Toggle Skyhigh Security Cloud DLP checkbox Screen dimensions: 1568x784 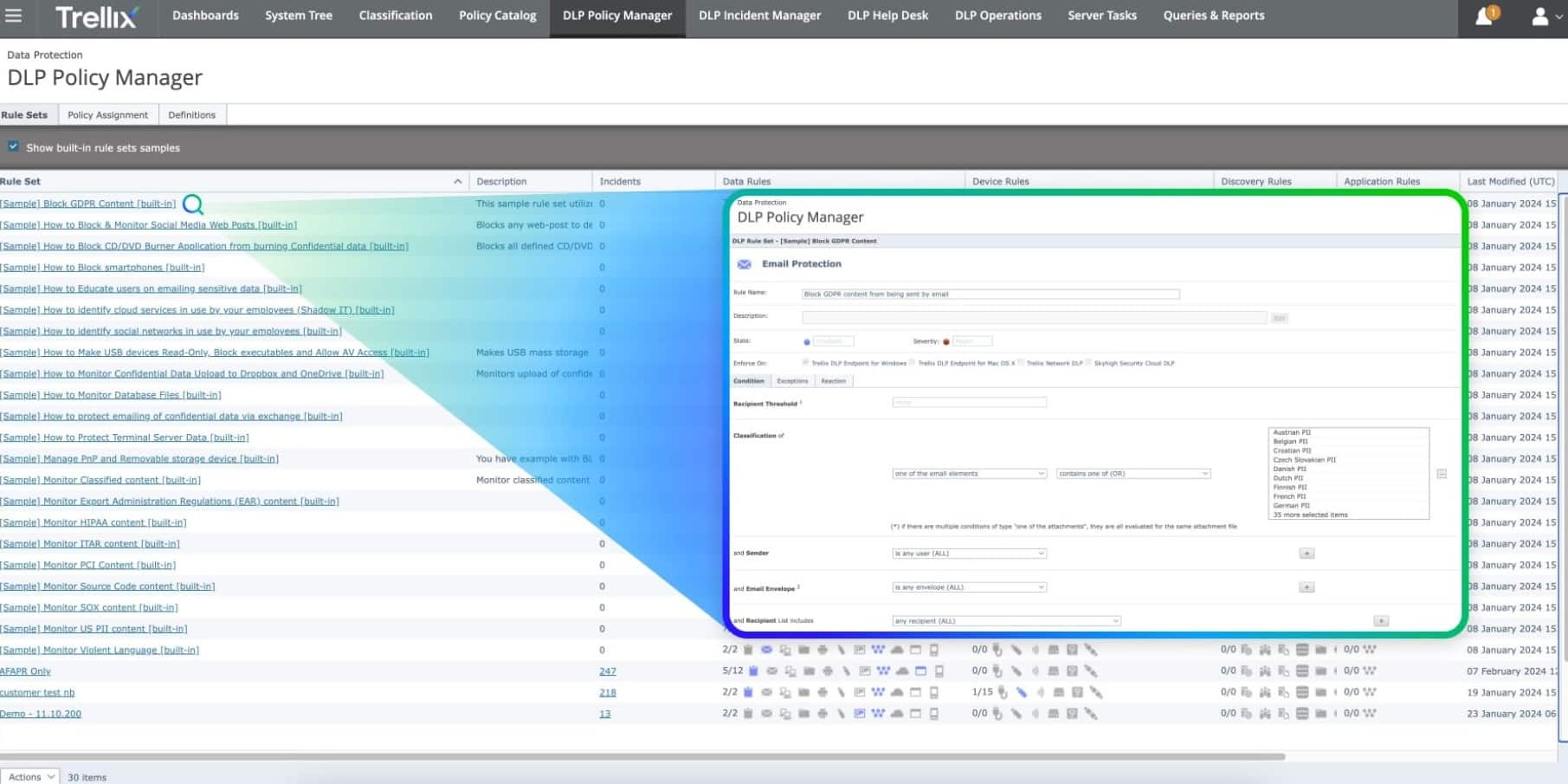(1088, 362)
